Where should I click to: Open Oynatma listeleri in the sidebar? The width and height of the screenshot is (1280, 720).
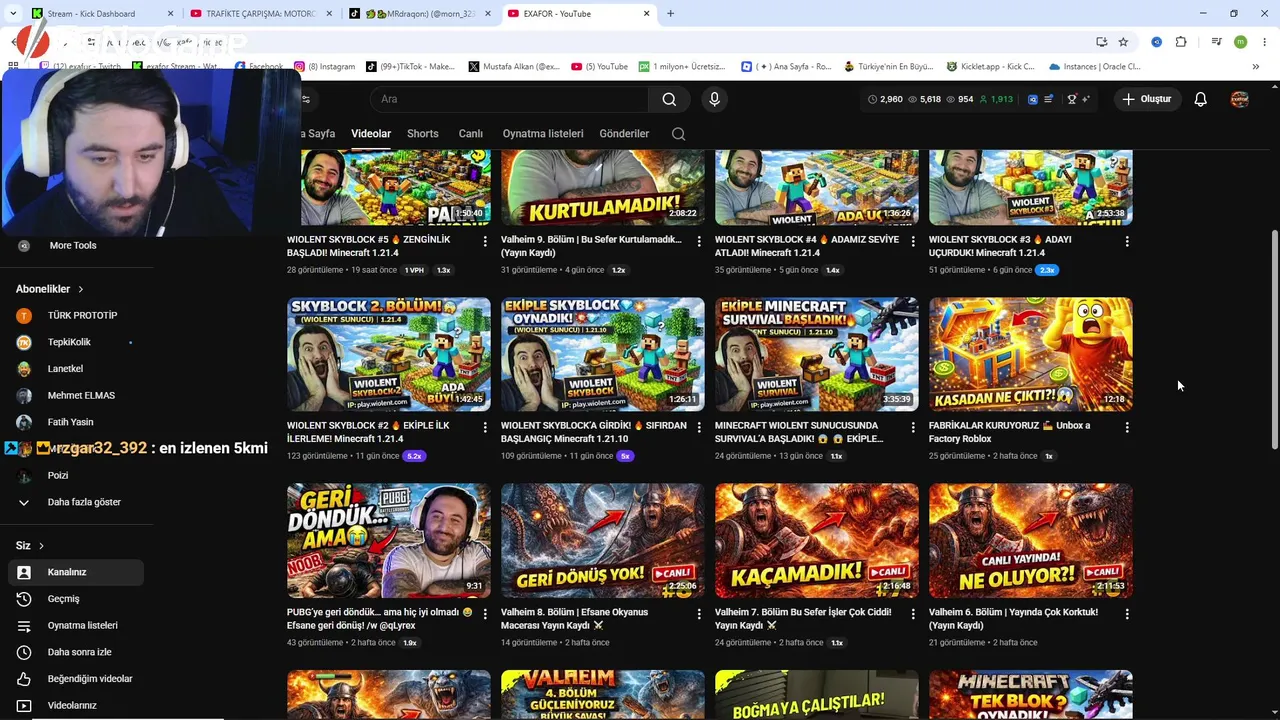[x=82, y=625]
